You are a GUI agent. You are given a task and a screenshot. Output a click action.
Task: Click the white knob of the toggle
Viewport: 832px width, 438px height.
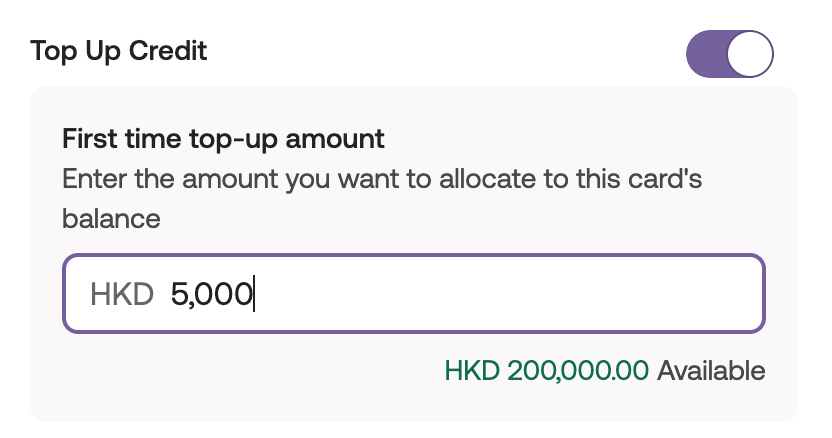click(749, 53)
